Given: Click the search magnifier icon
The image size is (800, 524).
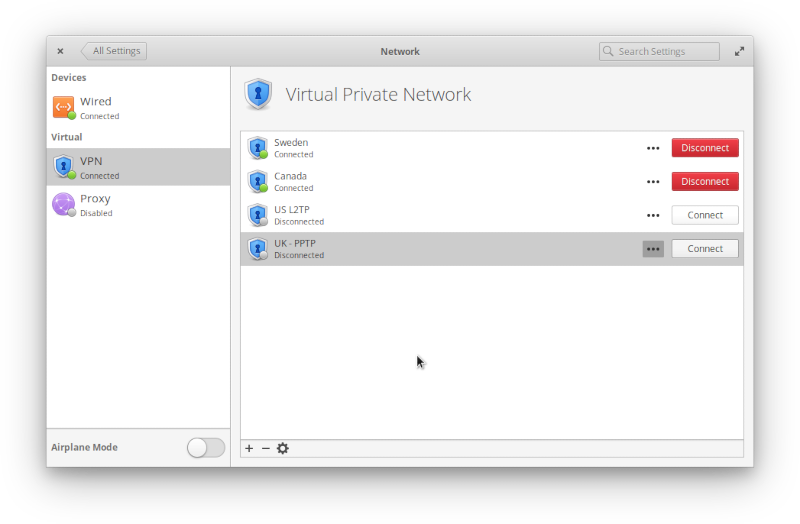Looking at the screenshot, I should (608, 51).
